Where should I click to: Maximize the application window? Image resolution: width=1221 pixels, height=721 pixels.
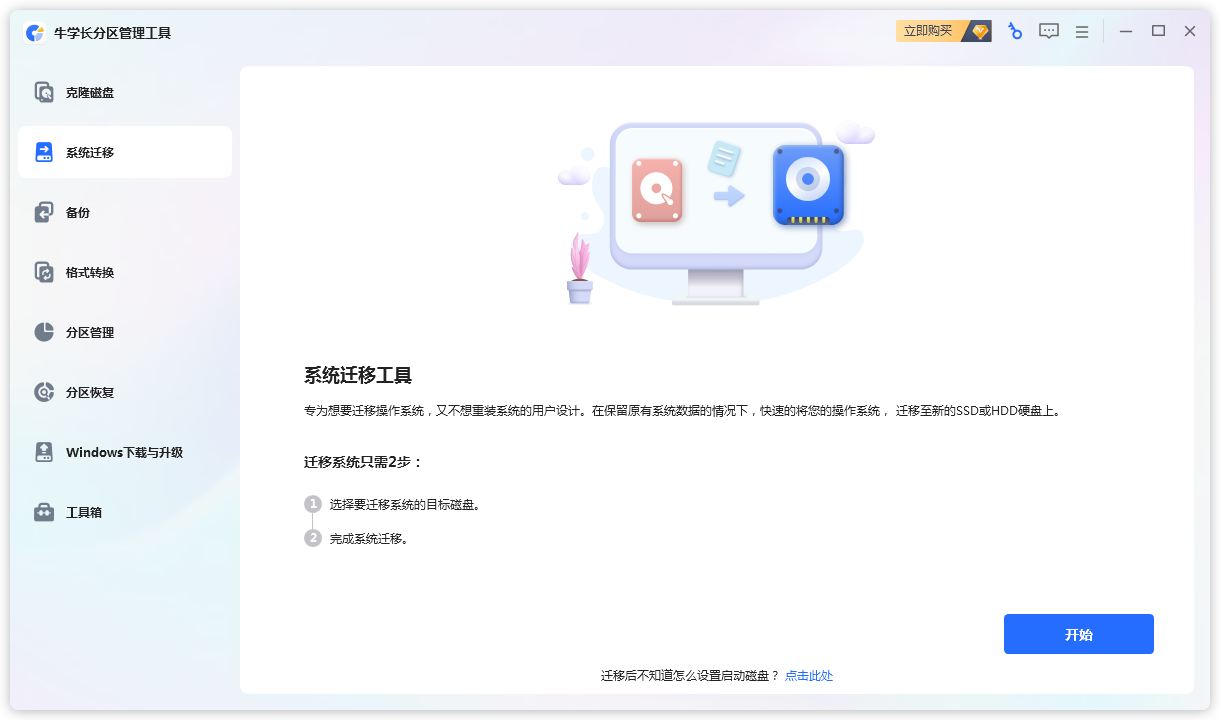[x=1158, y=32]
